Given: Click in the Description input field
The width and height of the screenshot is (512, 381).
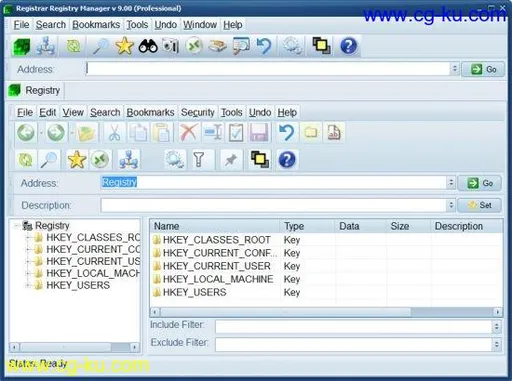Looking at the screenshot, I should point(273,205).
